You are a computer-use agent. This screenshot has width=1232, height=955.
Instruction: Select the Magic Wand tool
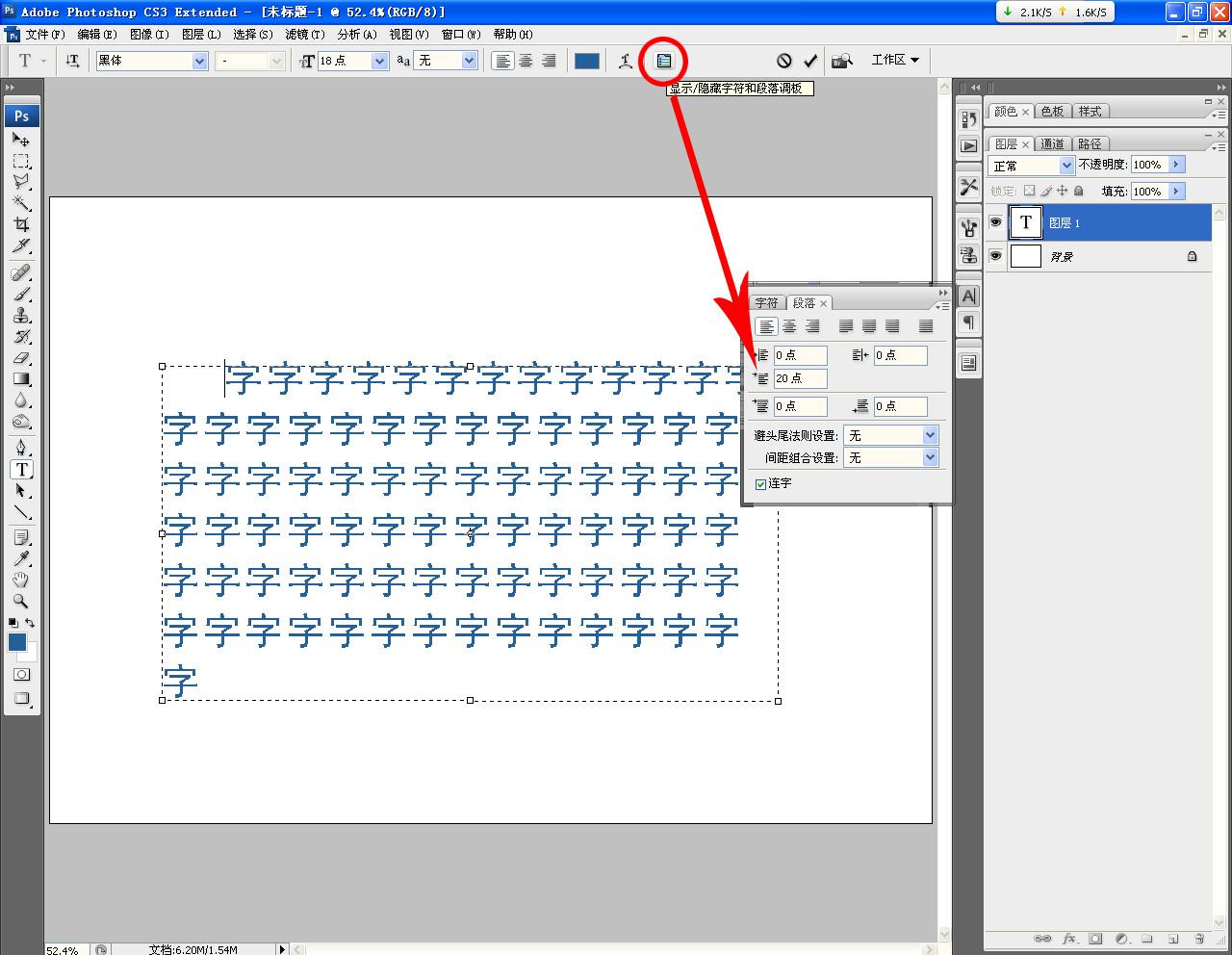pyautogui.click(x=21, y=202)
